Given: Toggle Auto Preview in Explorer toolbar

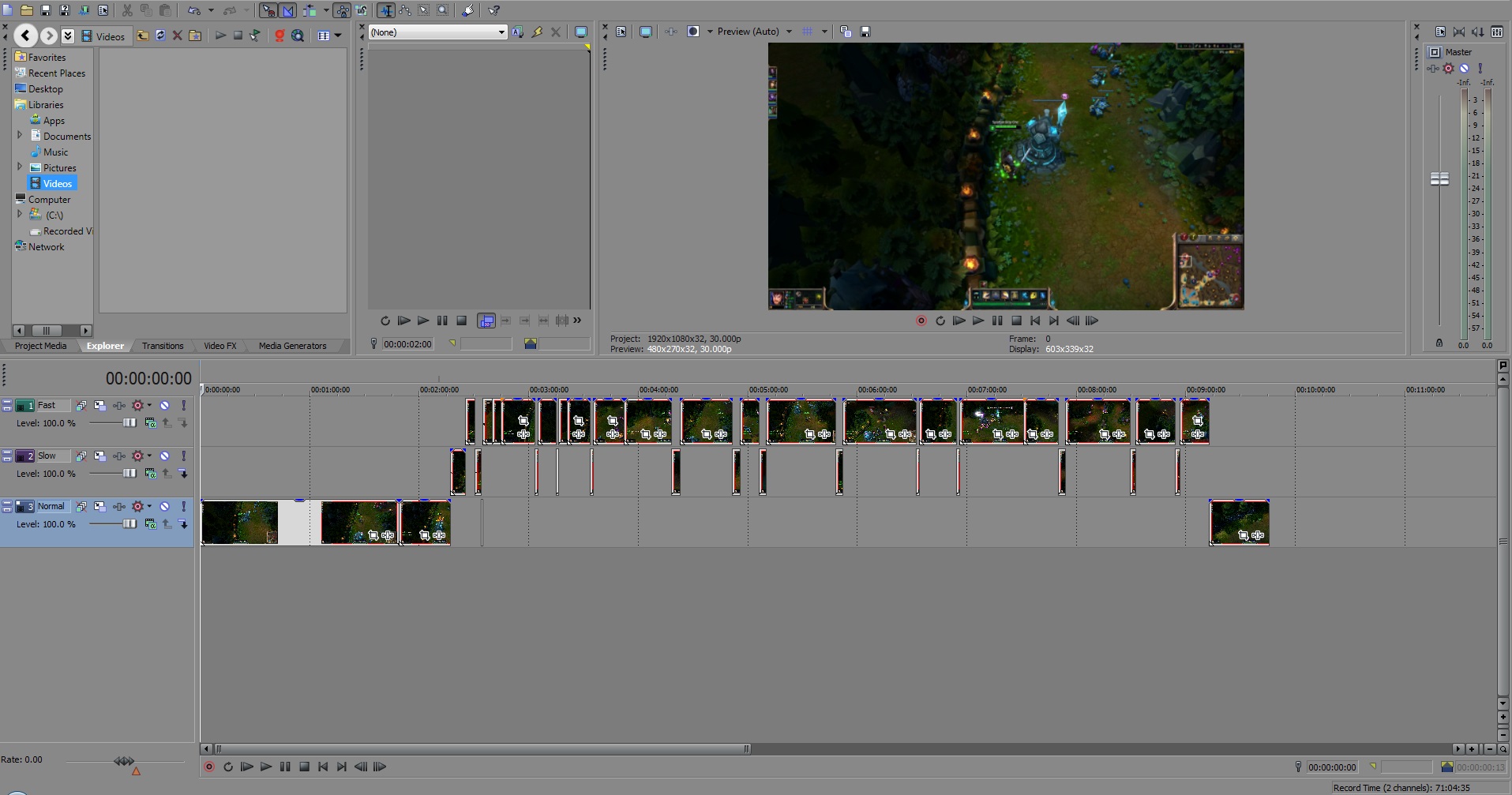Looking at the screenshot, I should tap(255, 36).
